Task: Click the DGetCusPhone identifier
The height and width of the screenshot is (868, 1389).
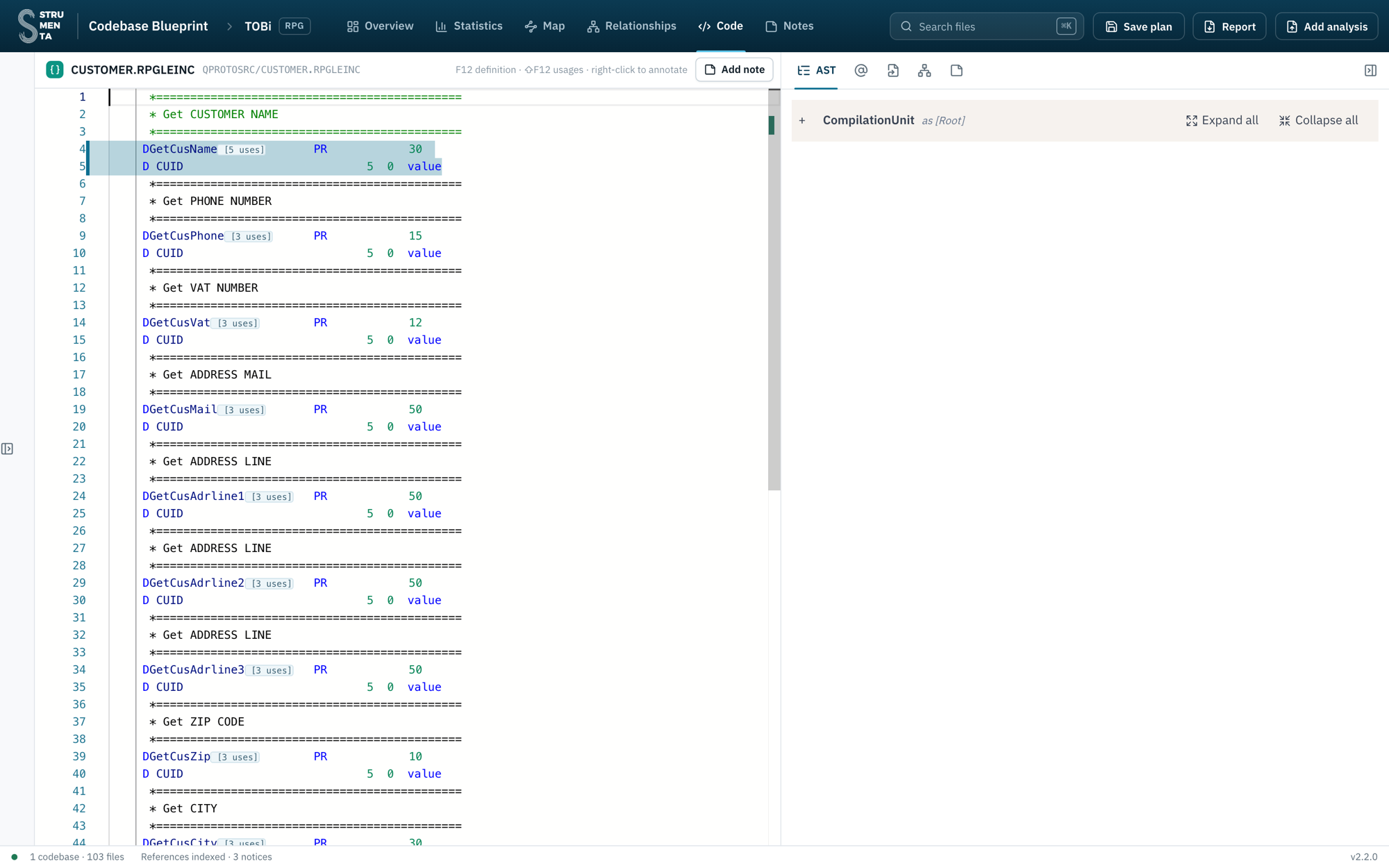Action: pos(183,235)
